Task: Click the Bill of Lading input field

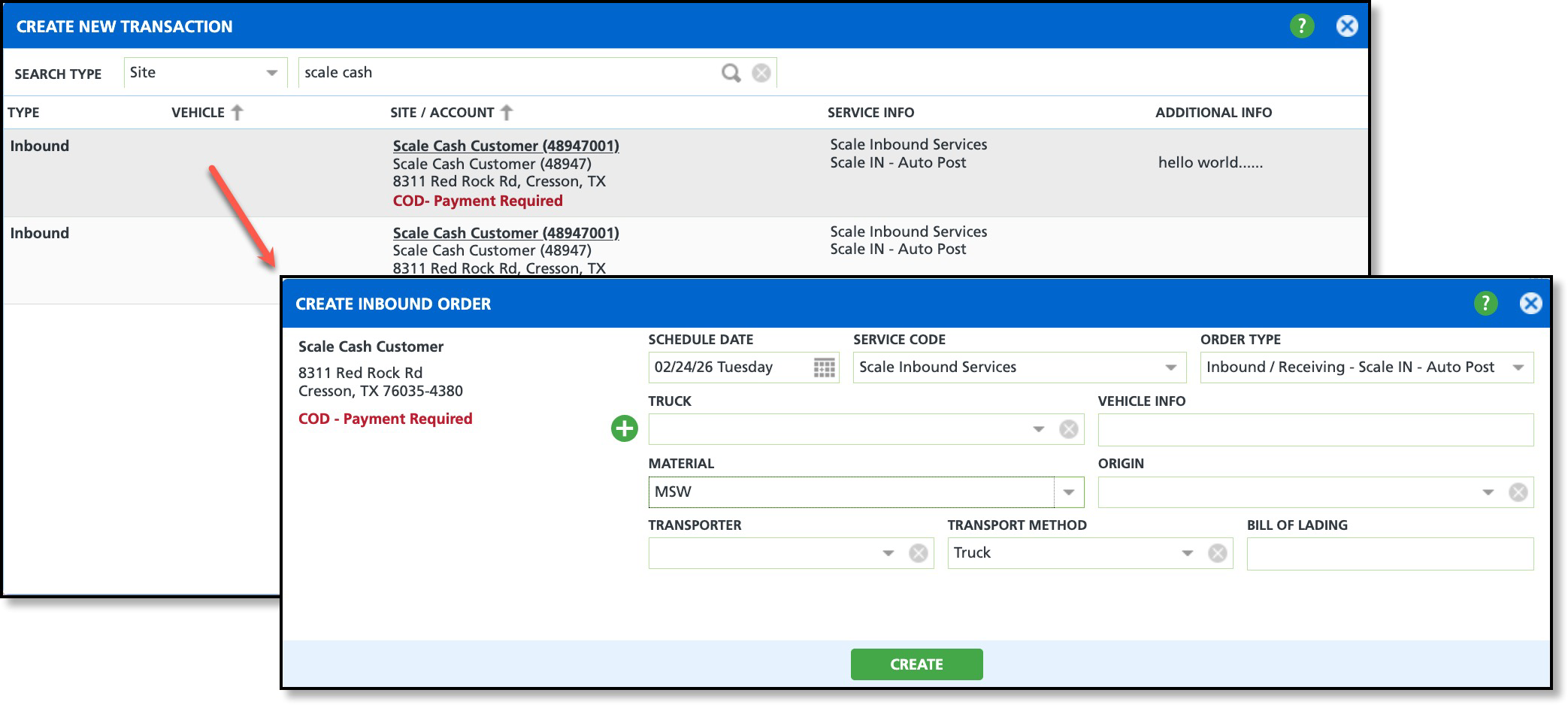Action: pyautogui.click(x=1390, y=554)
